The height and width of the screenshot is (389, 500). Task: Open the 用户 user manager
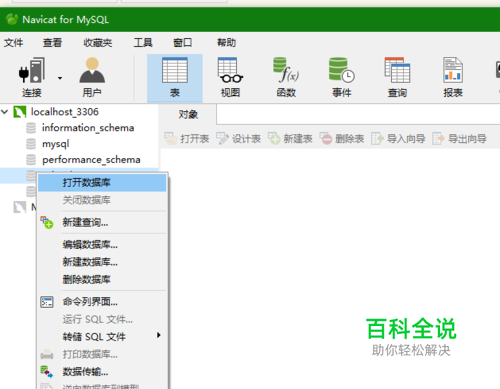[x=92, y=77]
